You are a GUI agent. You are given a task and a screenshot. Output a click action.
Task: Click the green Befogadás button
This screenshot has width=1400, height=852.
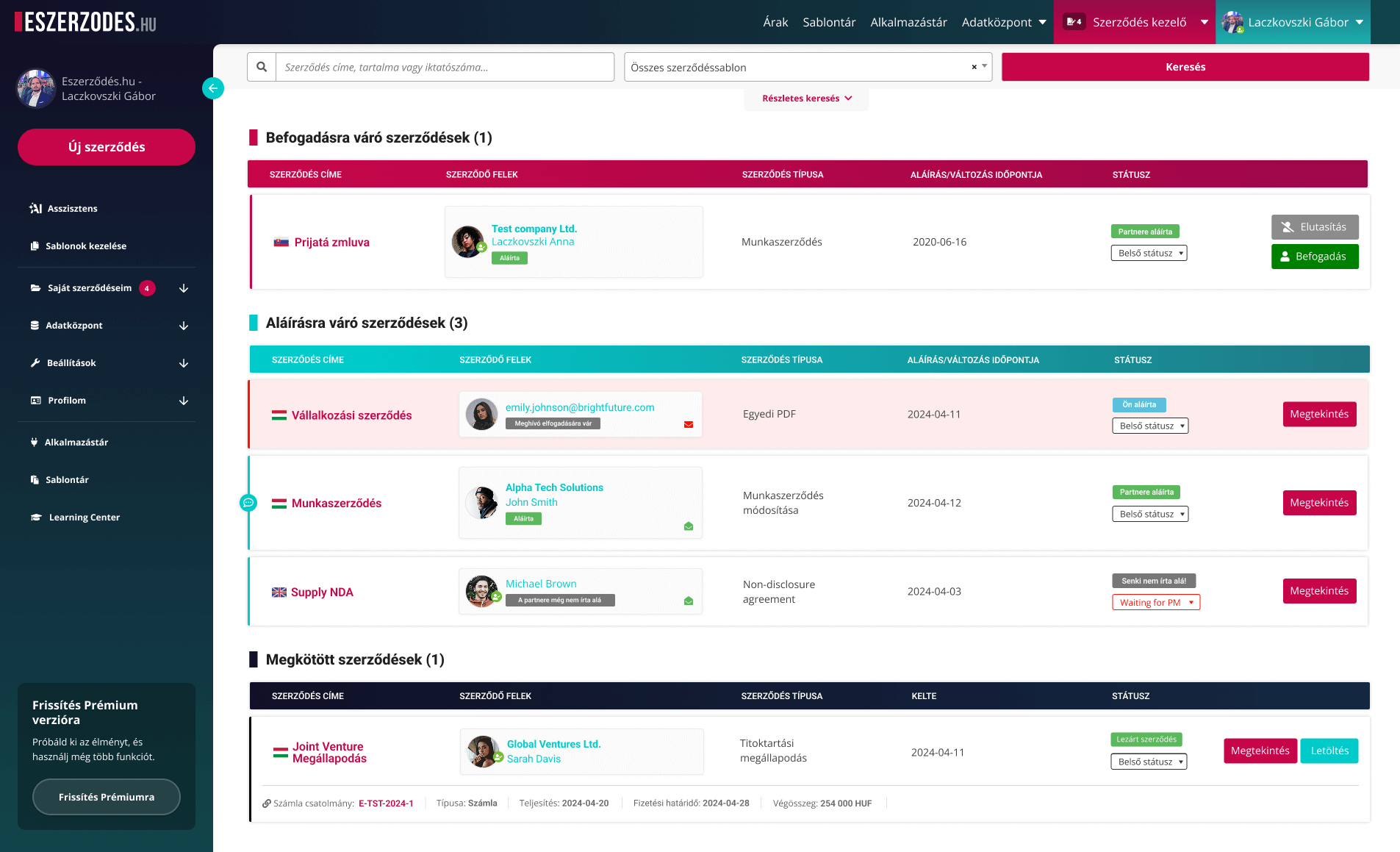[x=1314, y=257]
